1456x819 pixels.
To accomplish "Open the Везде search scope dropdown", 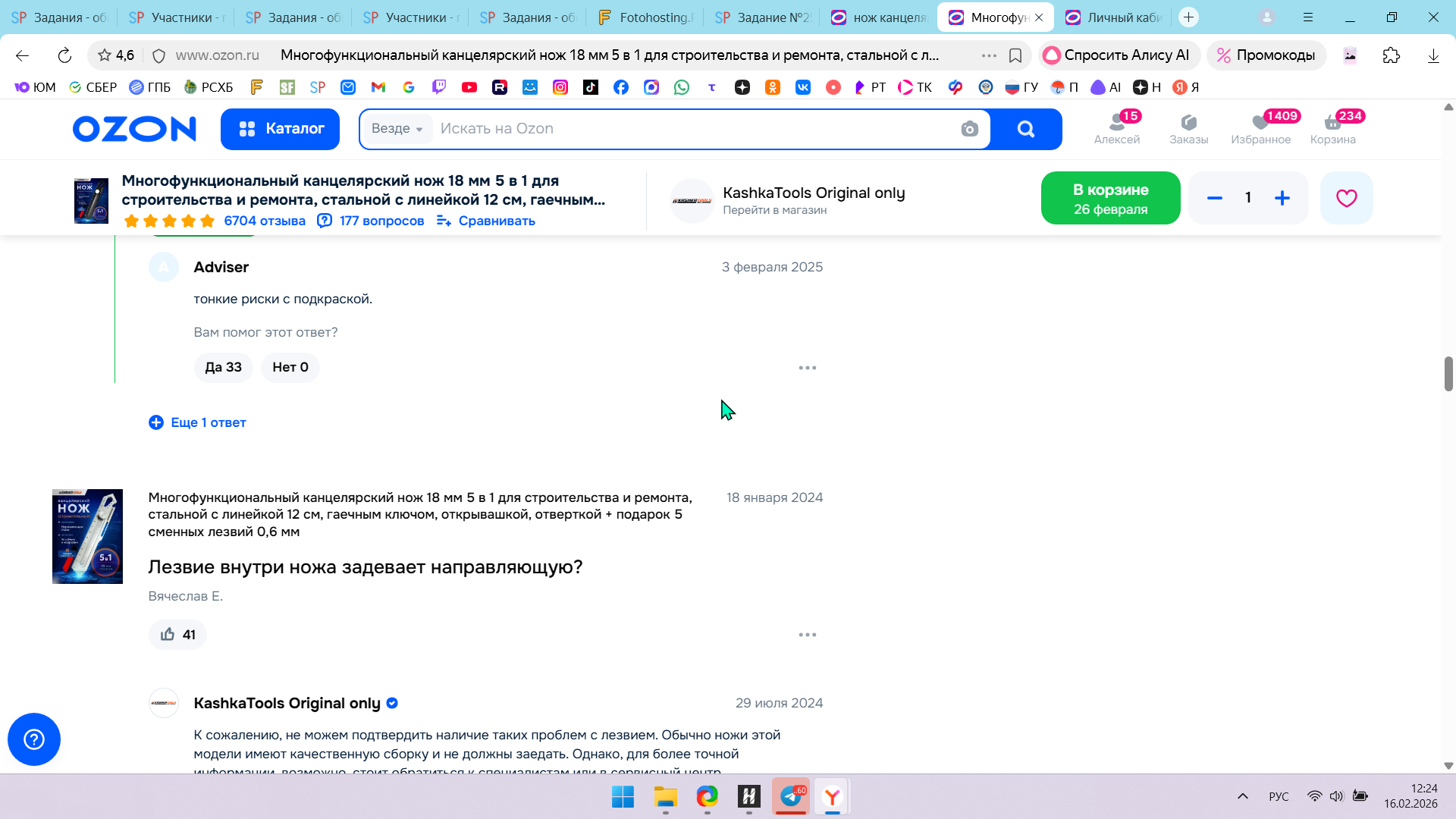I will (x=397, y=129).
